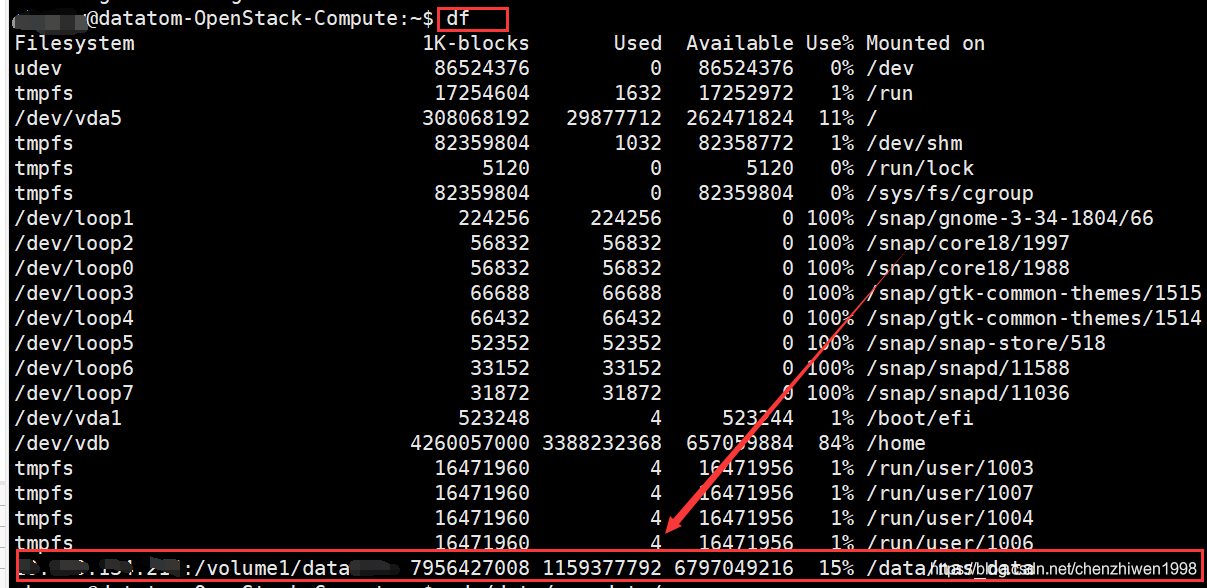Click value '308068192' for /dev/vda5
This screenshot has height=588, width=1207.
pyautogui.click(x=476, y=118)
